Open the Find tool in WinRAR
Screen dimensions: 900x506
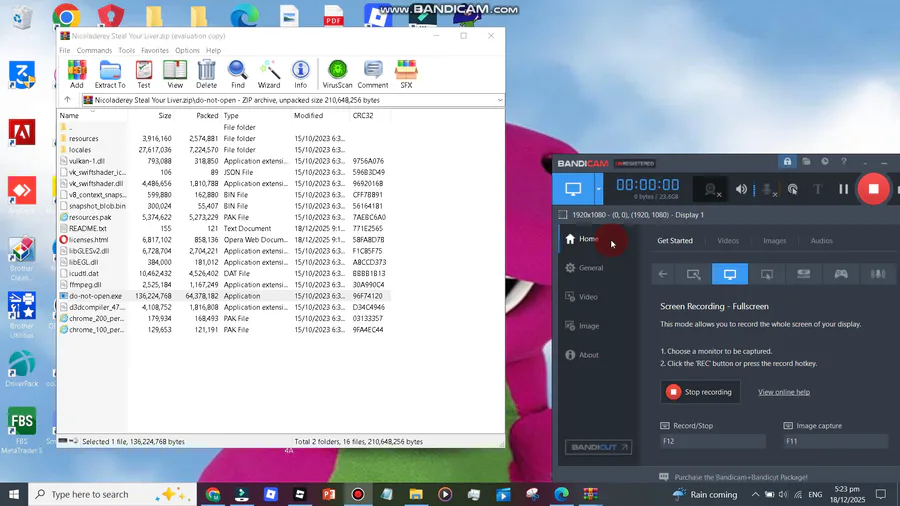238,74
